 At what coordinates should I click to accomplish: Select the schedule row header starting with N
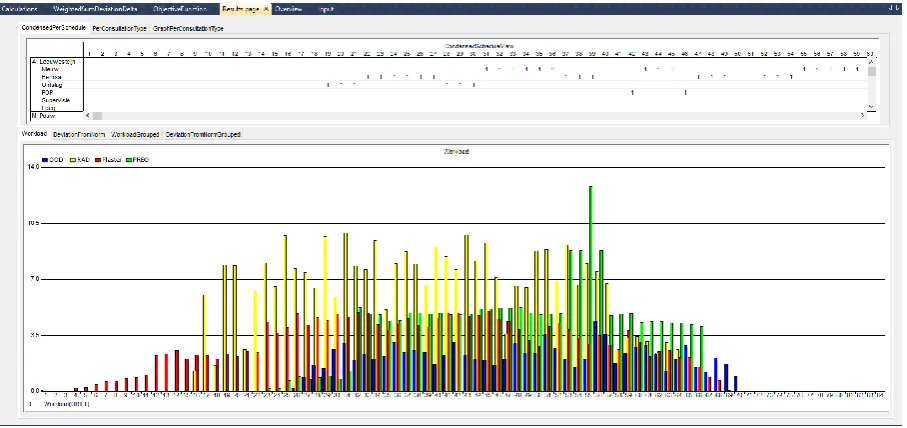coord(45,116)
